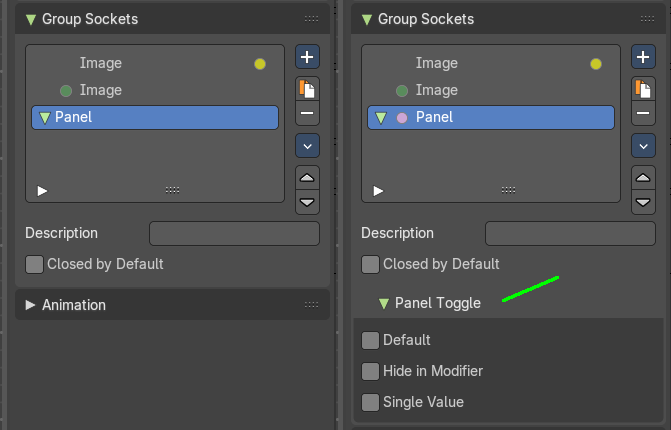Remove selected item in right panel

pos(643,113)
